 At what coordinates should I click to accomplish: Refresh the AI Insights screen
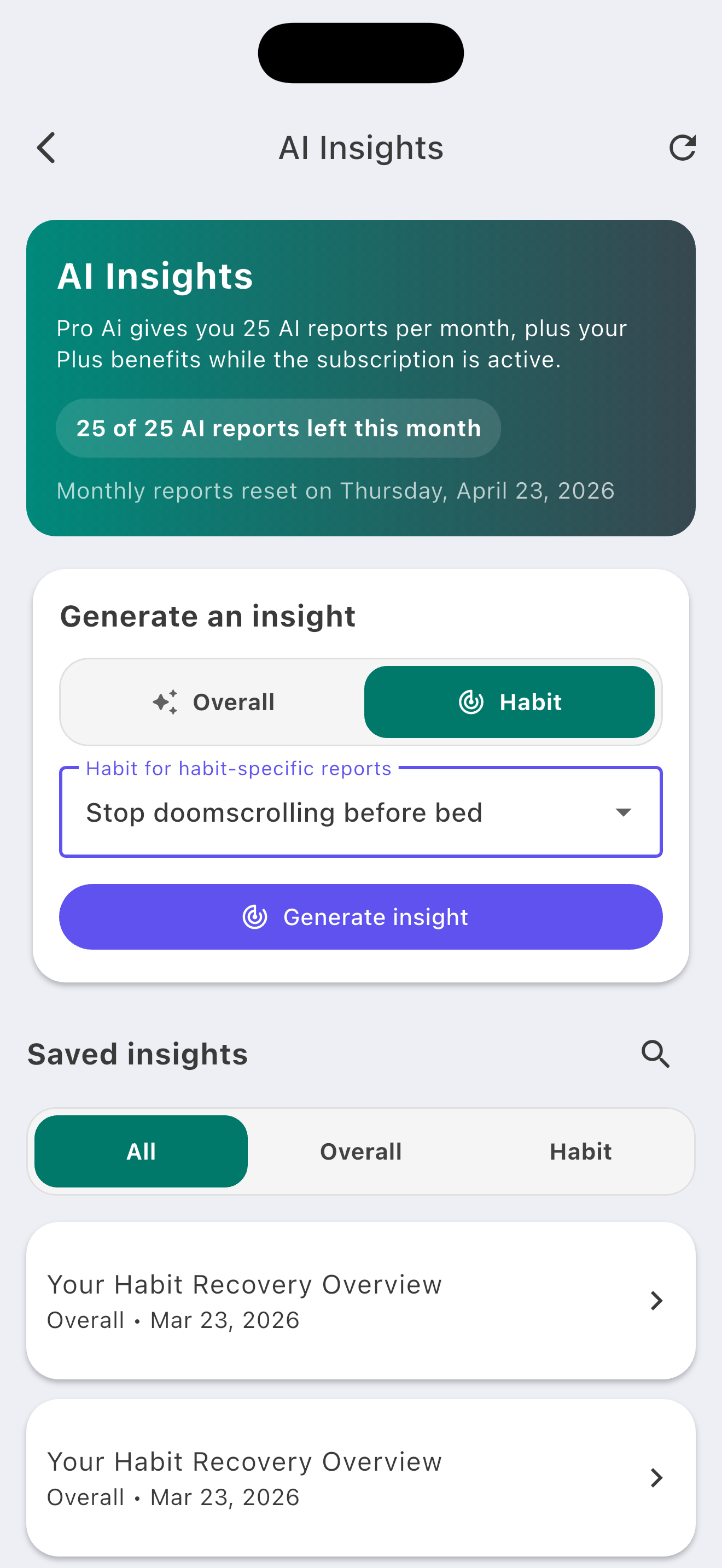pyautogui.click(x=683, y=147)
